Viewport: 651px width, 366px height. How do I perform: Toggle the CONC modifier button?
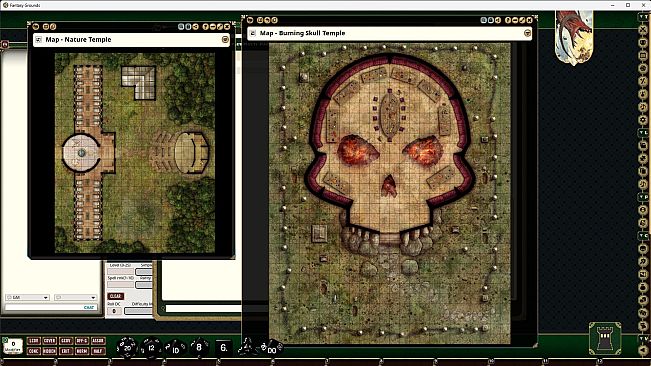(x=33, y=351)
